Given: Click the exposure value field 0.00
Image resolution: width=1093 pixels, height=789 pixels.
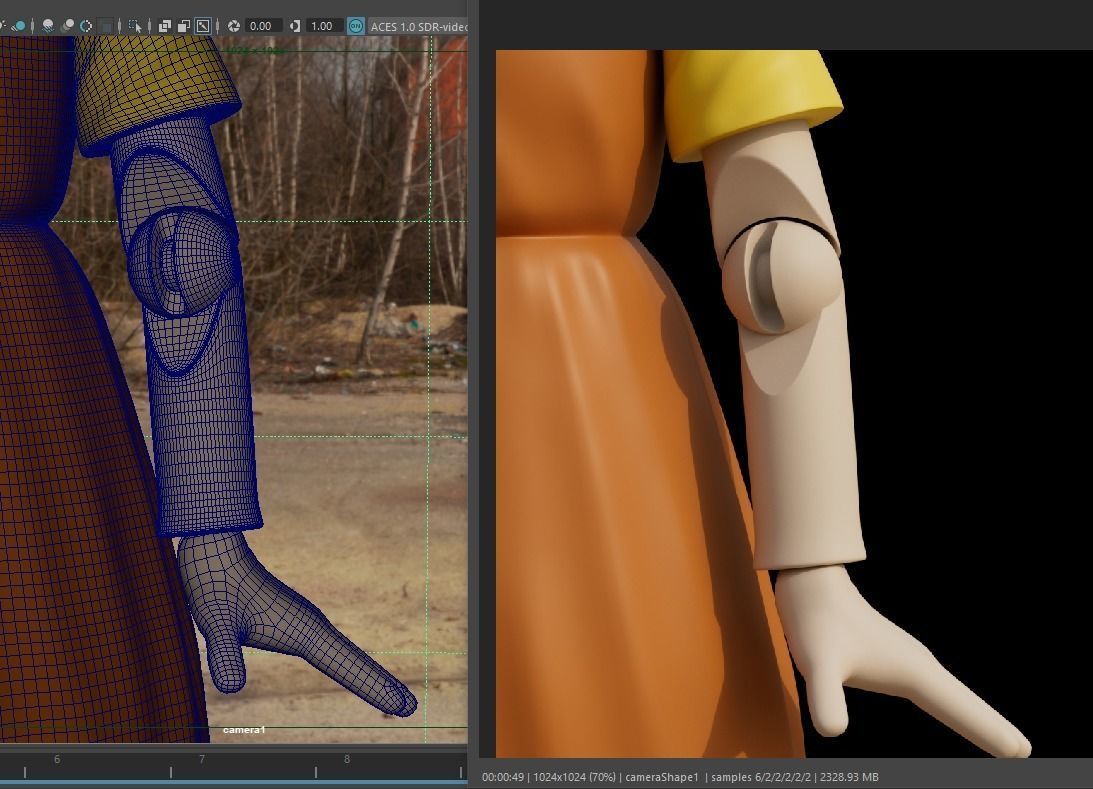Looking at the screenshot, I should 264,26.
